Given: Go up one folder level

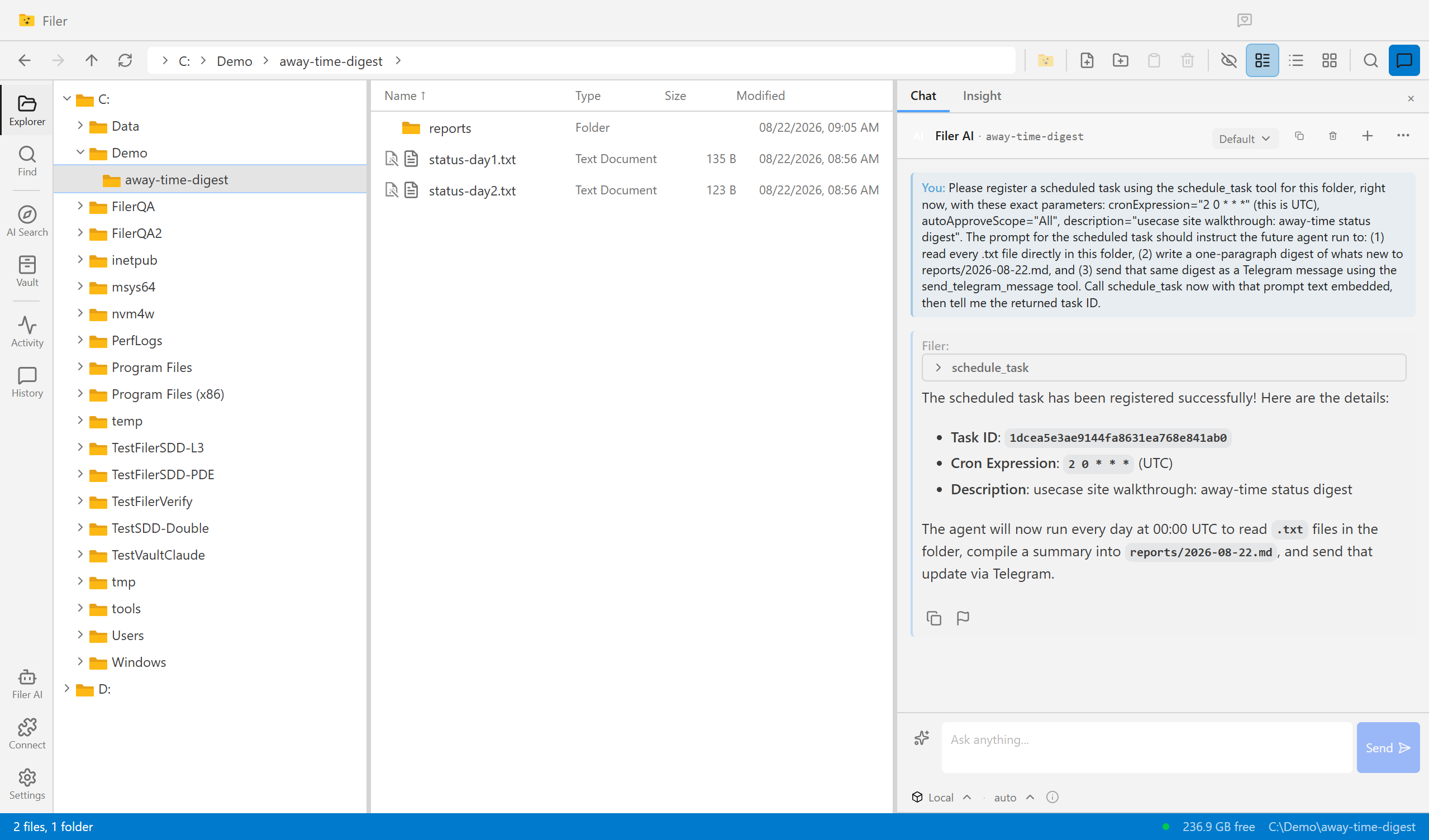Looking at the screenshot, I should pyautogui.click(x=91, y=61).
